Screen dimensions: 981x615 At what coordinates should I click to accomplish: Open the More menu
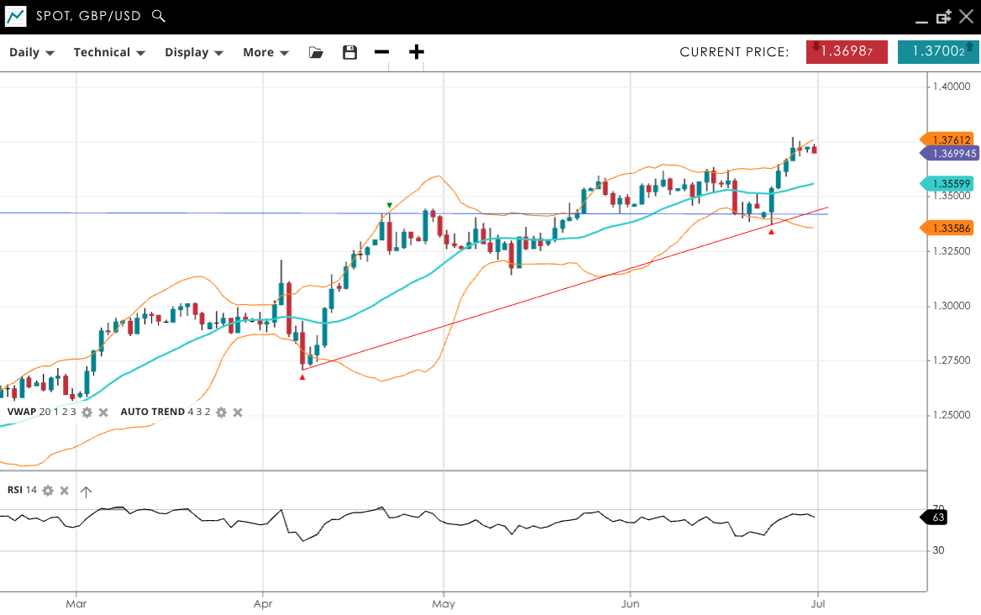click(x=265, y=52)
